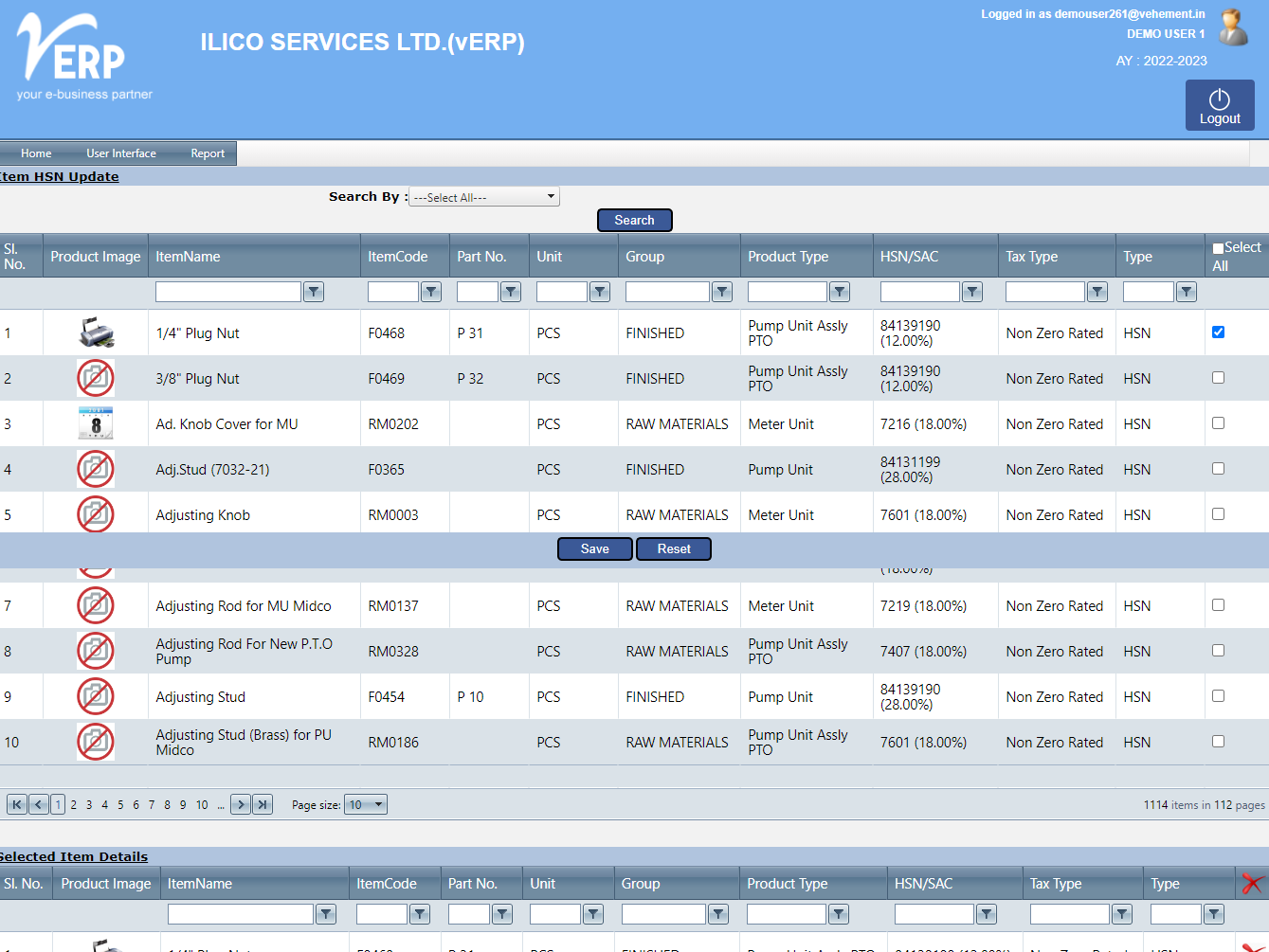Click HSN/SAC filter icon in Selected Item Details

pos(987,914)
